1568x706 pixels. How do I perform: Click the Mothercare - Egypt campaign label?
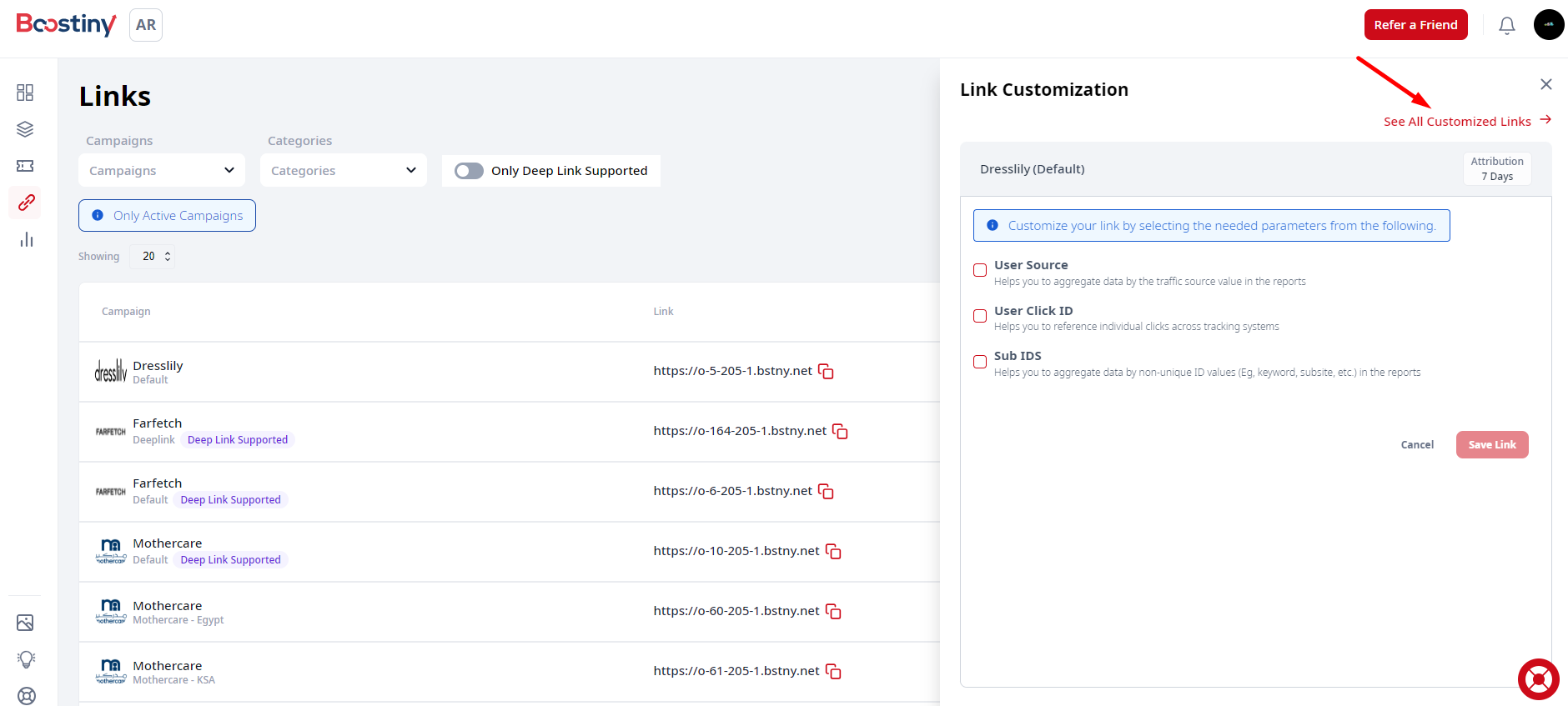click(x=178, y=620)
